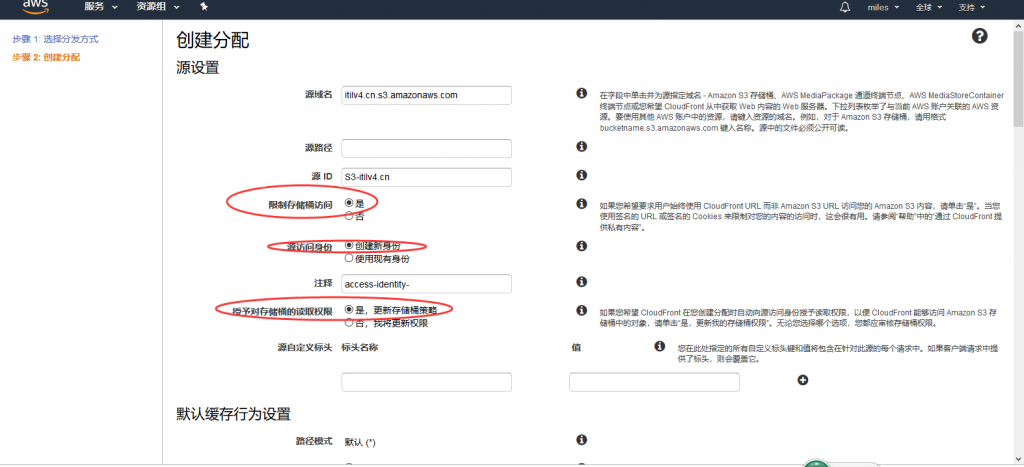Show info for 源访问身份 option
This screenshot has width=1024, height=467.
click(x=581, y=246)
